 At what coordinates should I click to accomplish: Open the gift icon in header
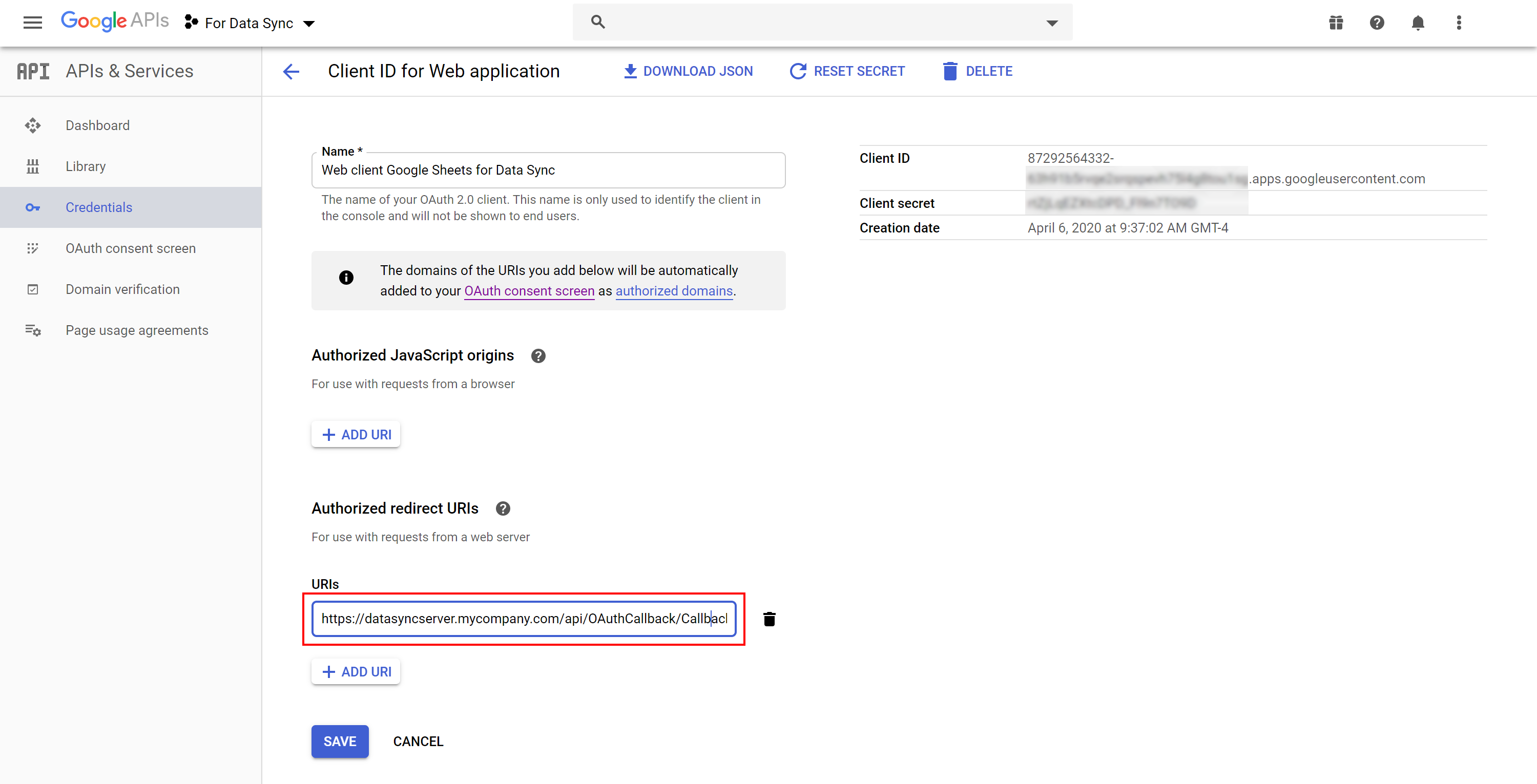click(1336, 23)
